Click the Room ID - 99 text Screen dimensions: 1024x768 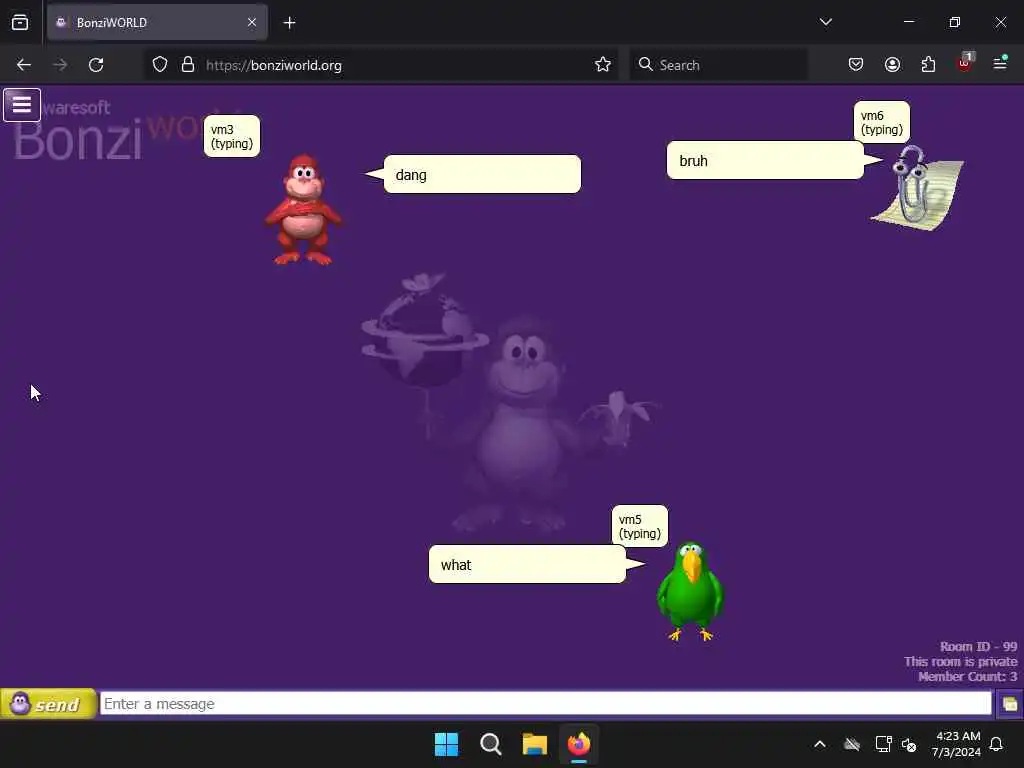point(978,647)
